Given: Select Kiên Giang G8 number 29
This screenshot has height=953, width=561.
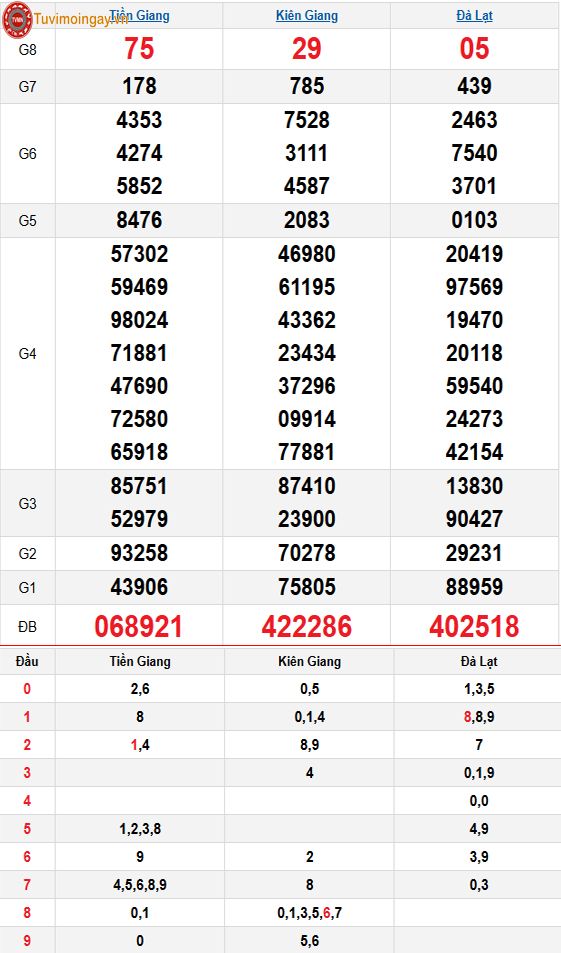Looking at the screenshot, I should [306, 49].
